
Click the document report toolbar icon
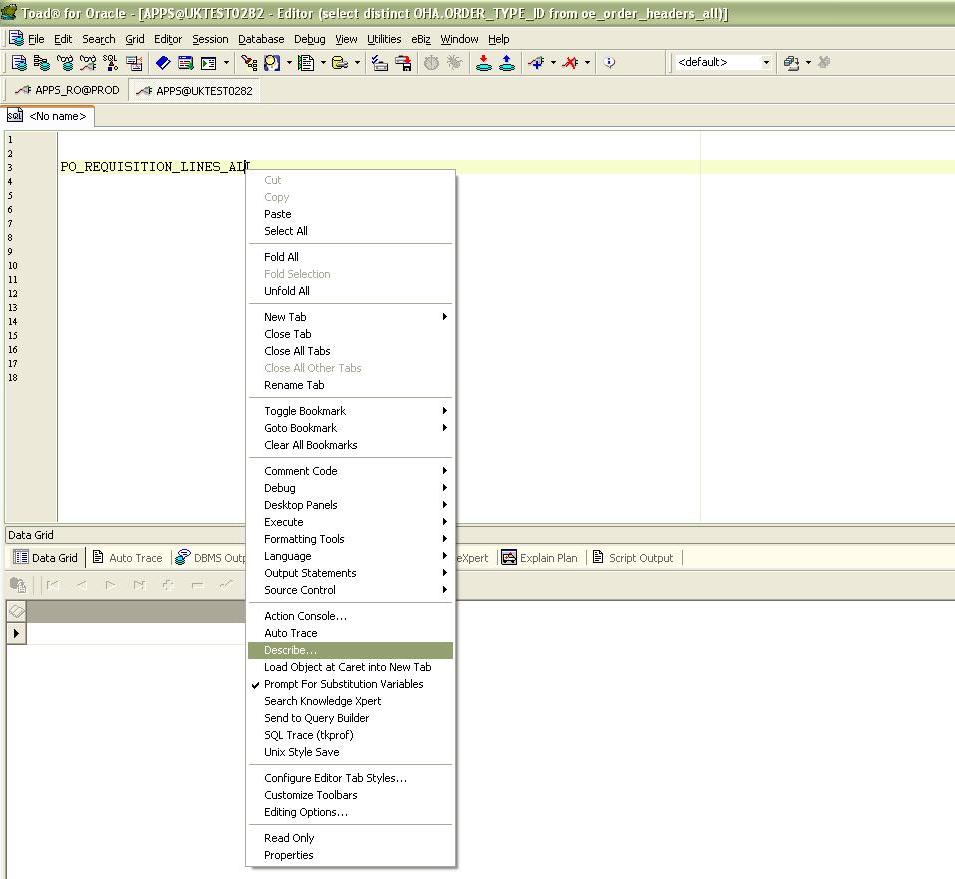click(x=306, y=62)
